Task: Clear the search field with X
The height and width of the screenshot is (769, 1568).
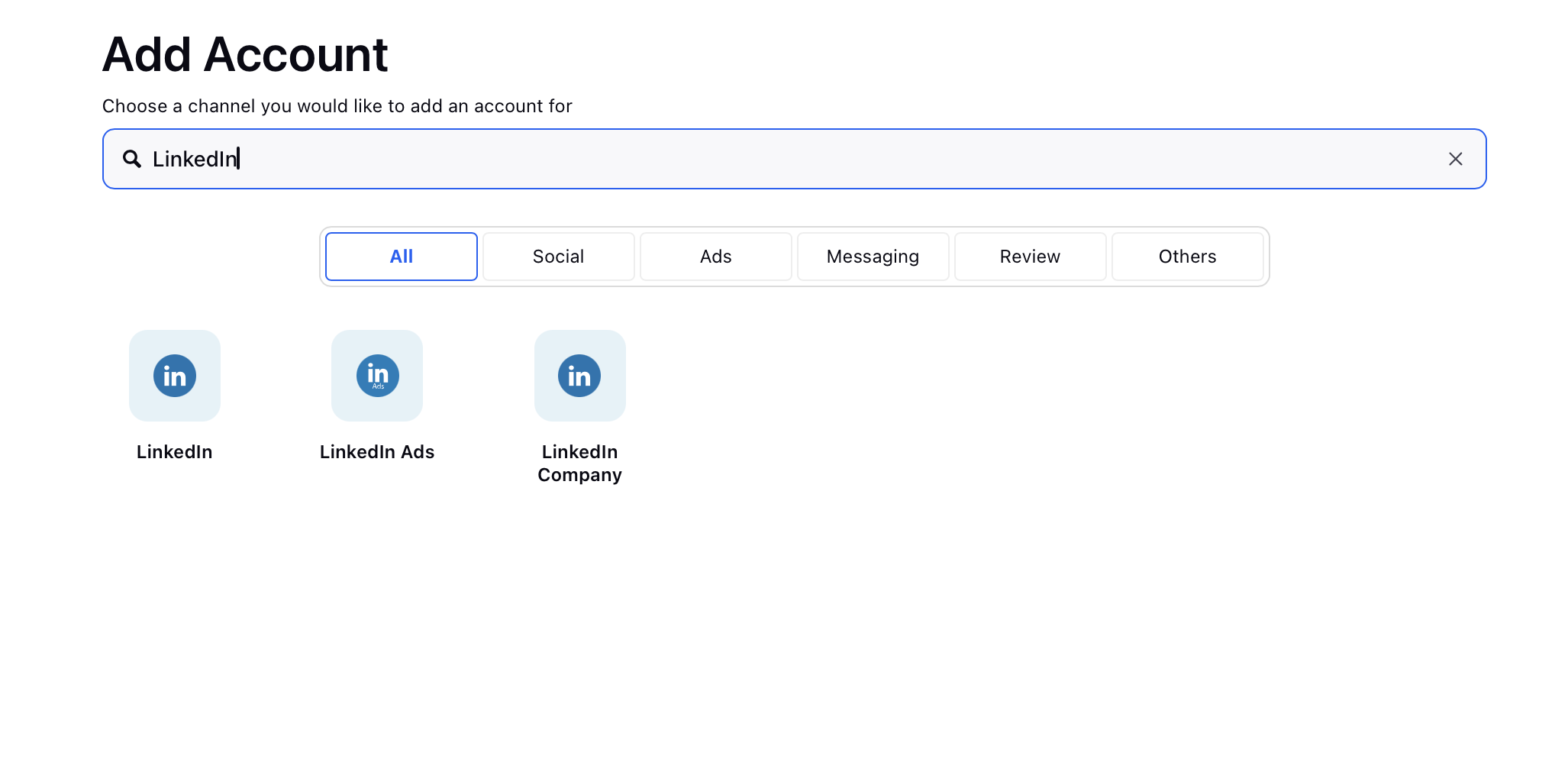Action: point(1456,159)
